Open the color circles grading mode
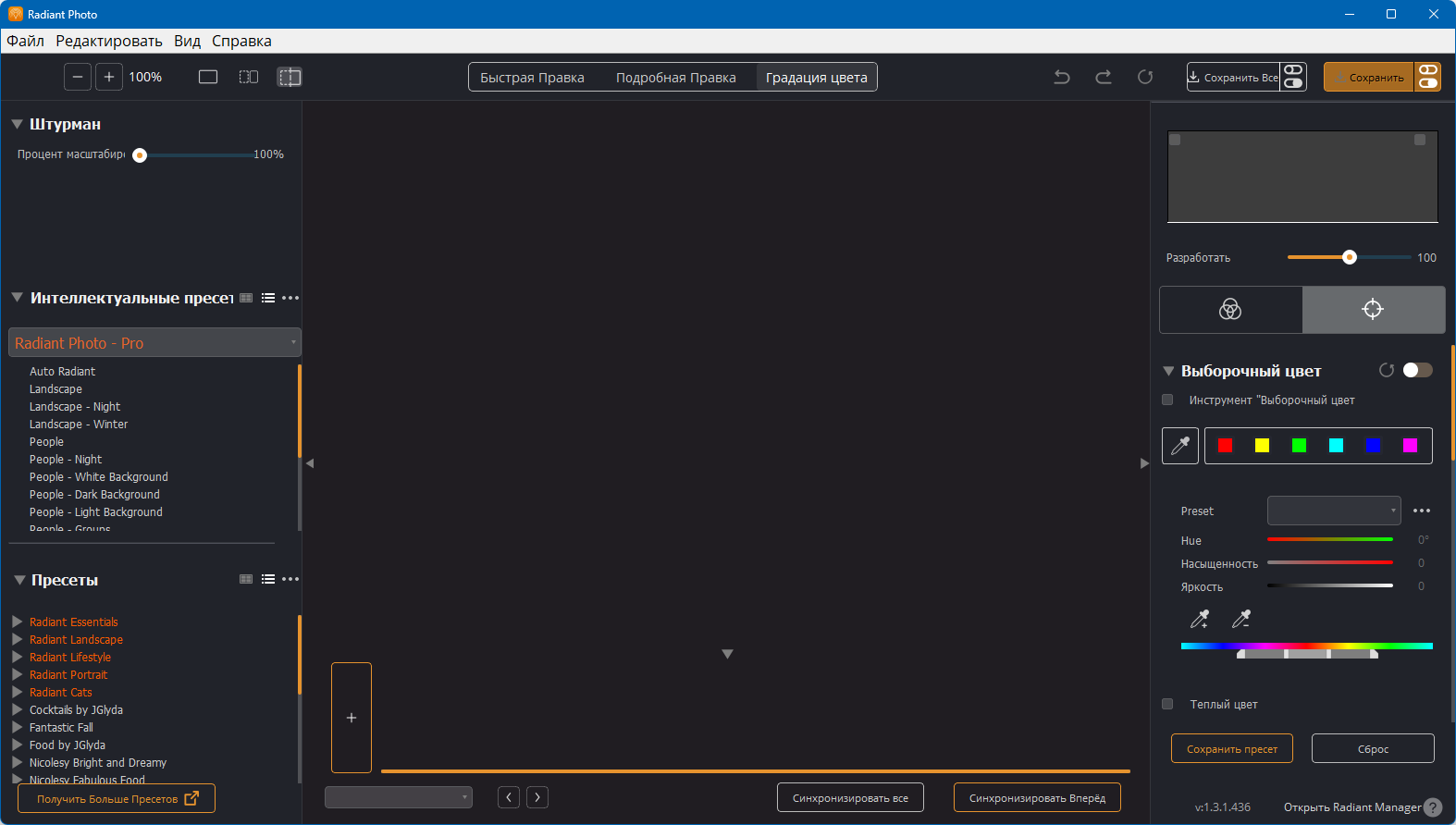The height and width of the screenshot is (825, 1456). [x=1230, y=310]
